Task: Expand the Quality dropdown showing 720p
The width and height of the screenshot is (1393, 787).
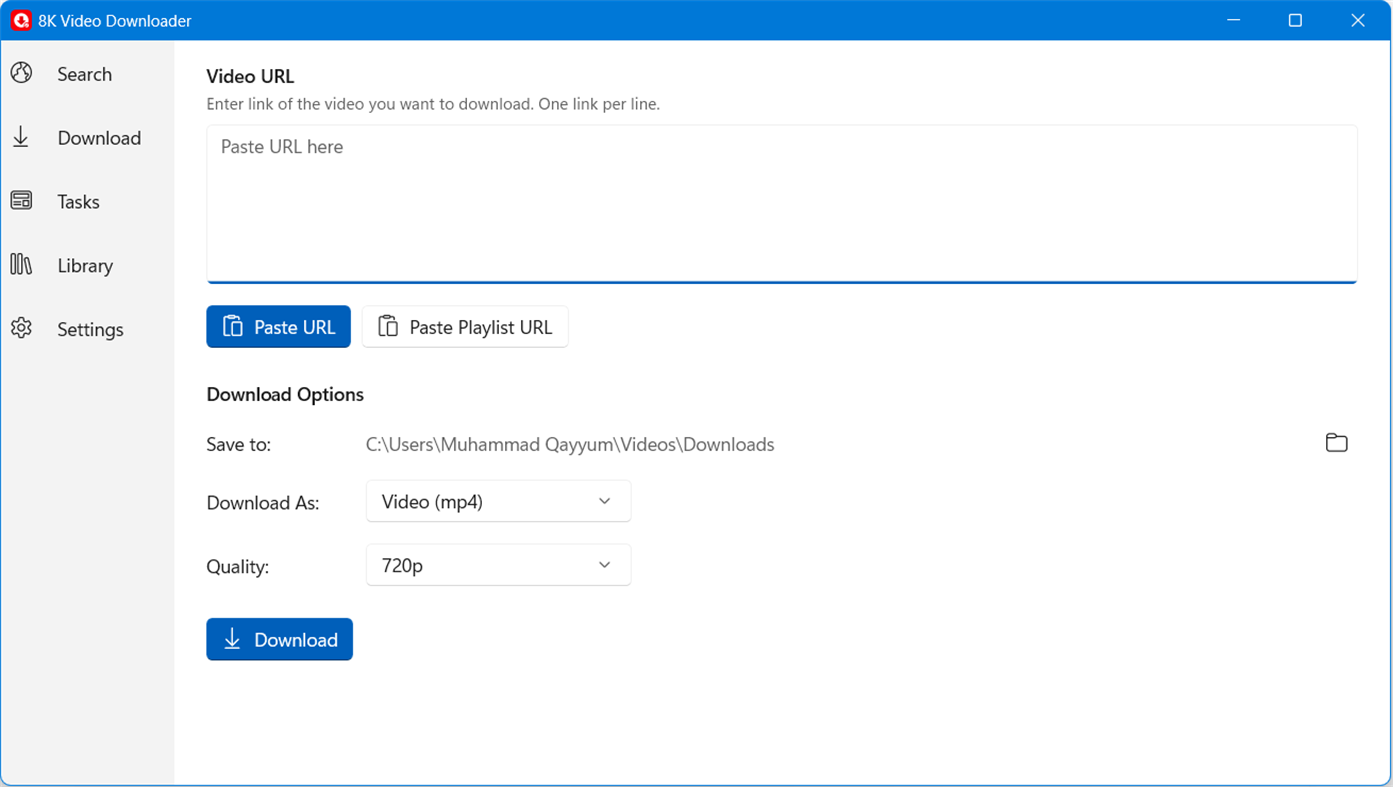Action: (x=497, y=565)
